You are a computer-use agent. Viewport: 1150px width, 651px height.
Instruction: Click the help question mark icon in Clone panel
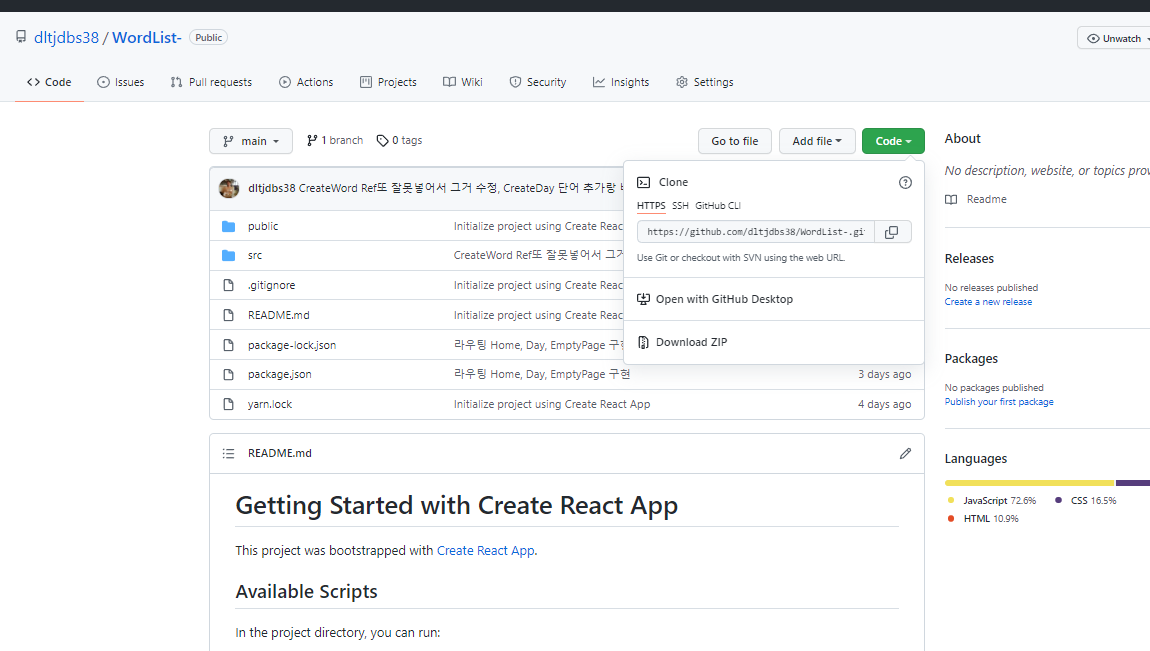point(905,183)
